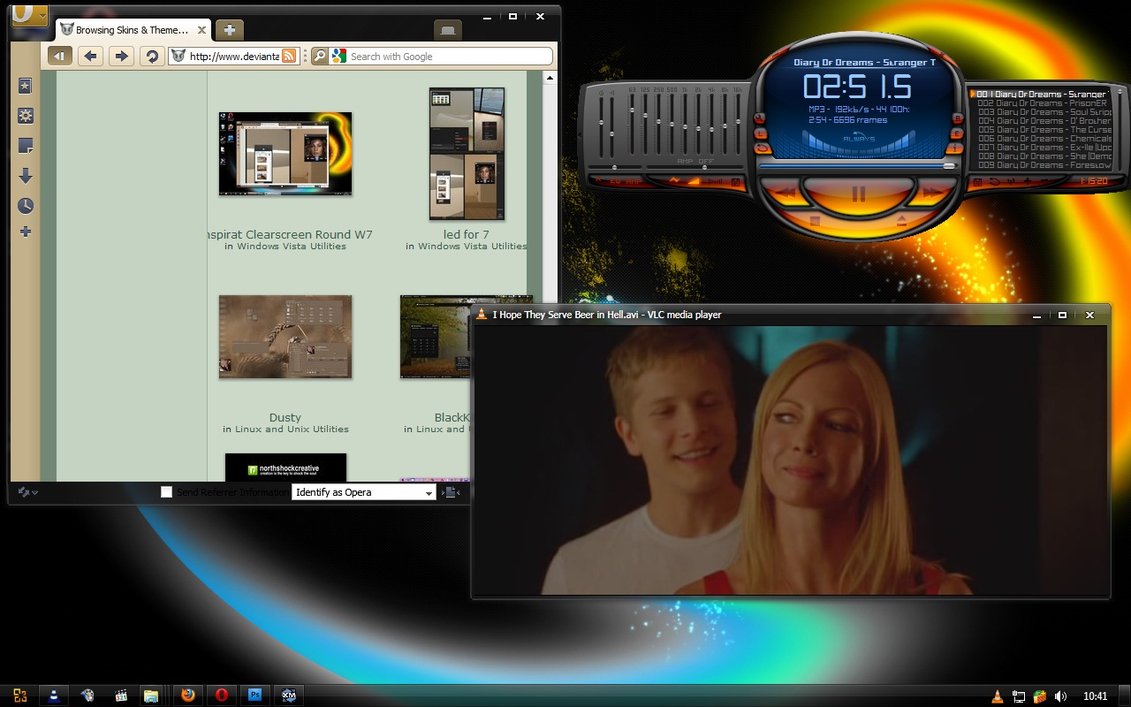
Task: Reload the deviantART page
Action: [x=151, y=56]
